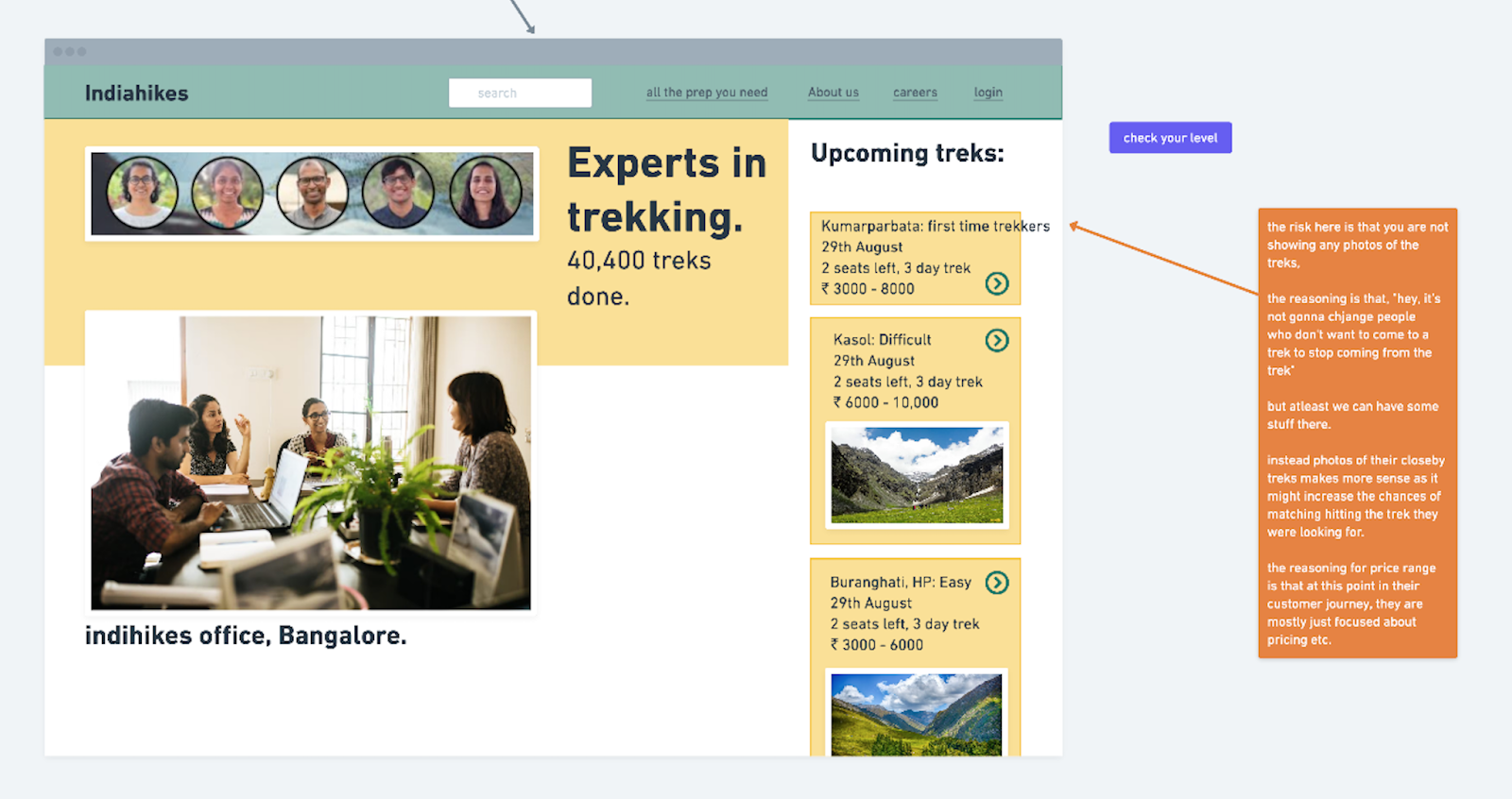The height and width of the screenshot is (799, 1512).
Task: Click "Kumarparbata: first time trekkers" title
Action: [x=936, y=227]
